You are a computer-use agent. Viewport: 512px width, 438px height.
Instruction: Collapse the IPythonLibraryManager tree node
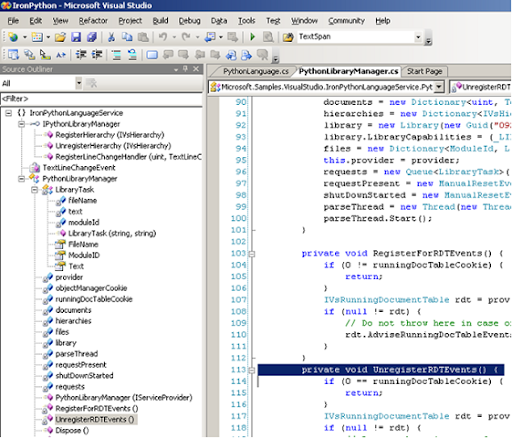coord(22,124)
